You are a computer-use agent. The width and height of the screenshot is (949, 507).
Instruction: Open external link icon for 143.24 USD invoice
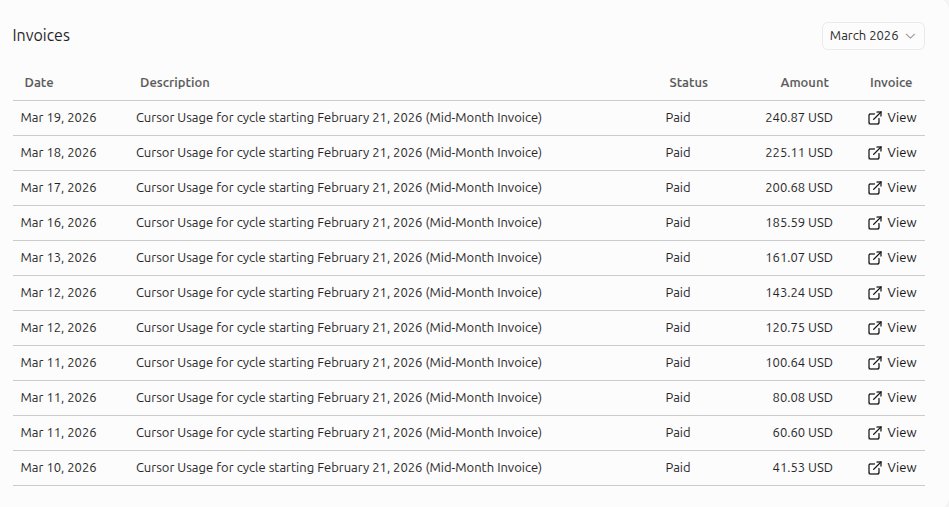pyautogui.click(x=875, y=293)
